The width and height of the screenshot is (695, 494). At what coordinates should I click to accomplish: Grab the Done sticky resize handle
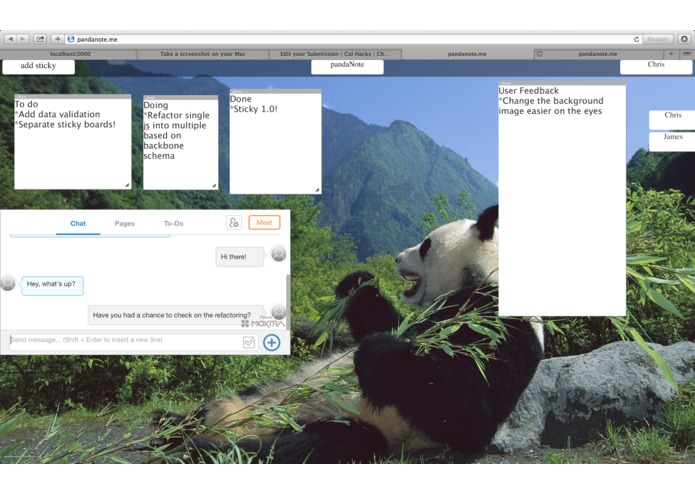click(317, 190)
